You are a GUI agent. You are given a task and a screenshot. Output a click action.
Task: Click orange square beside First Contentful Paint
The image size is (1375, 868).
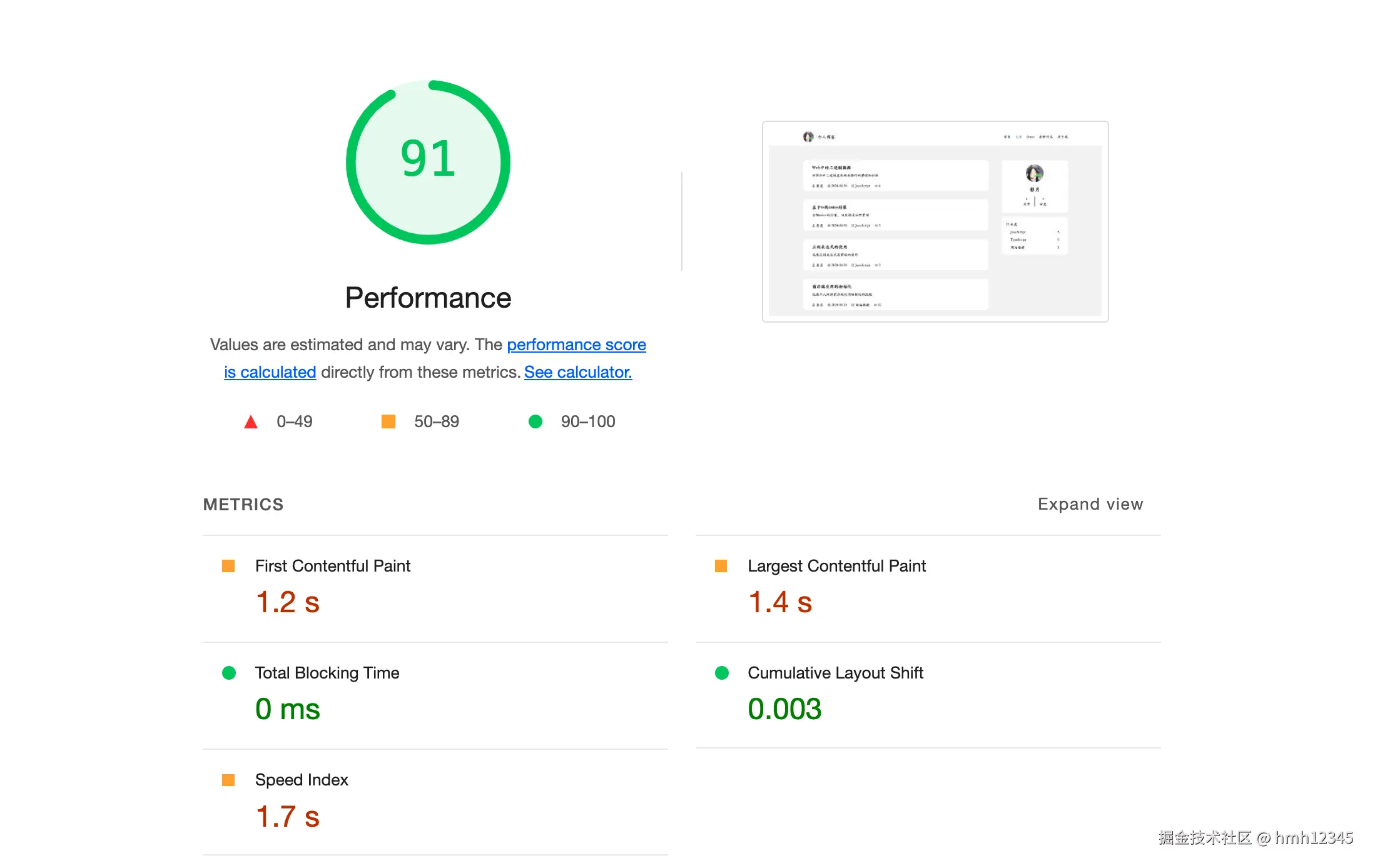pyautogui.click(x=228, y=566)
